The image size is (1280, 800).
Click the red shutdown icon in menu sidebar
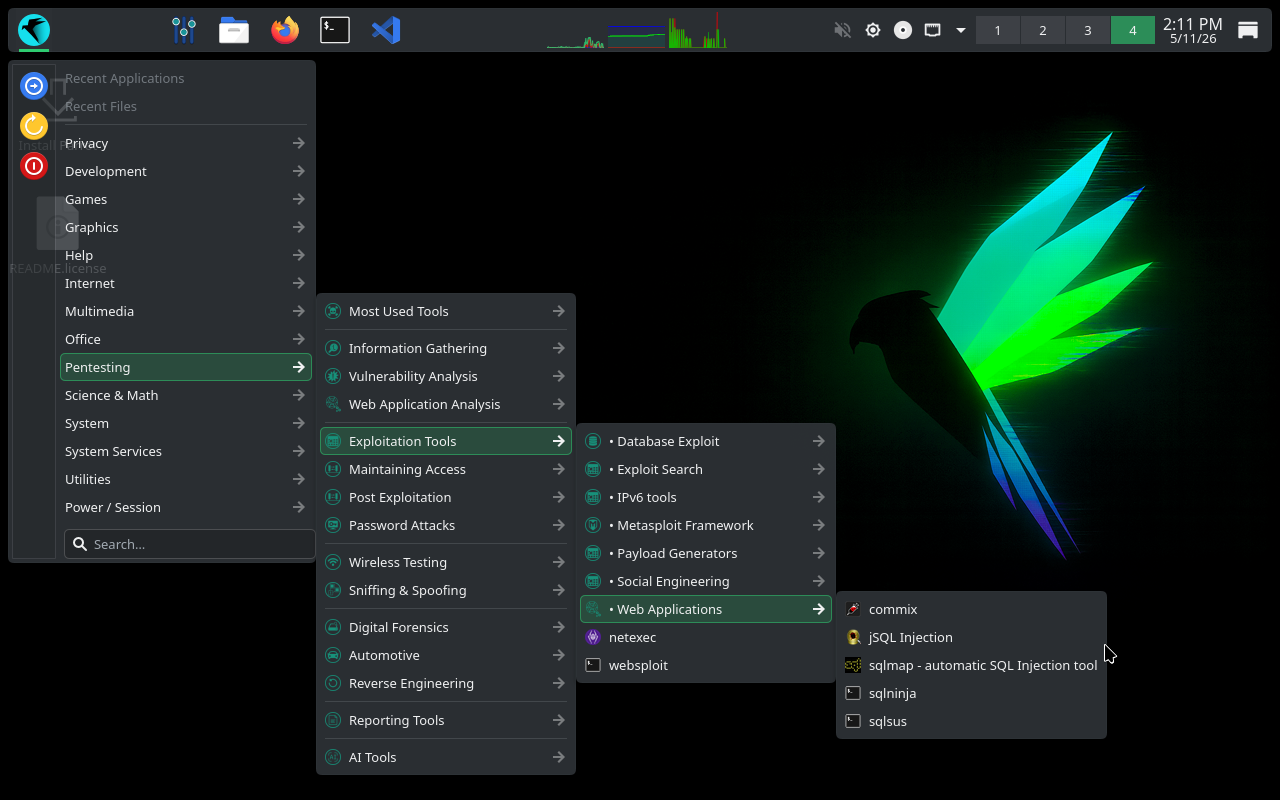point(34,165)
